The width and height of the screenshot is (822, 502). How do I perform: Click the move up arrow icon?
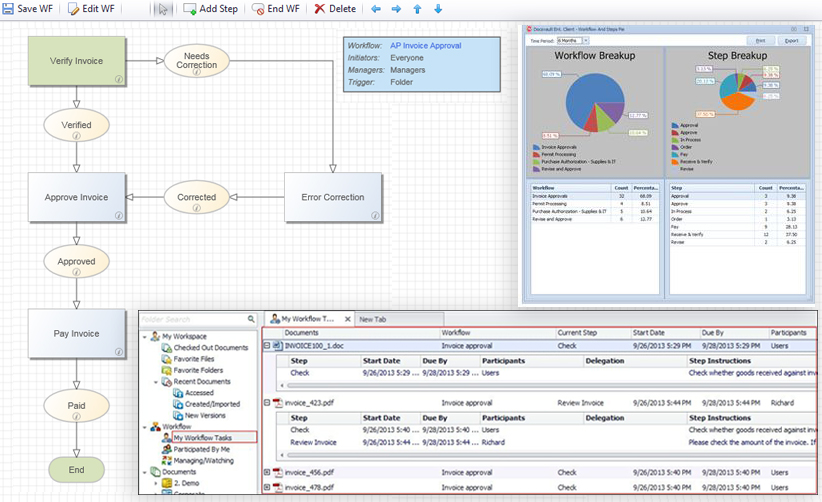pos(417,8)
